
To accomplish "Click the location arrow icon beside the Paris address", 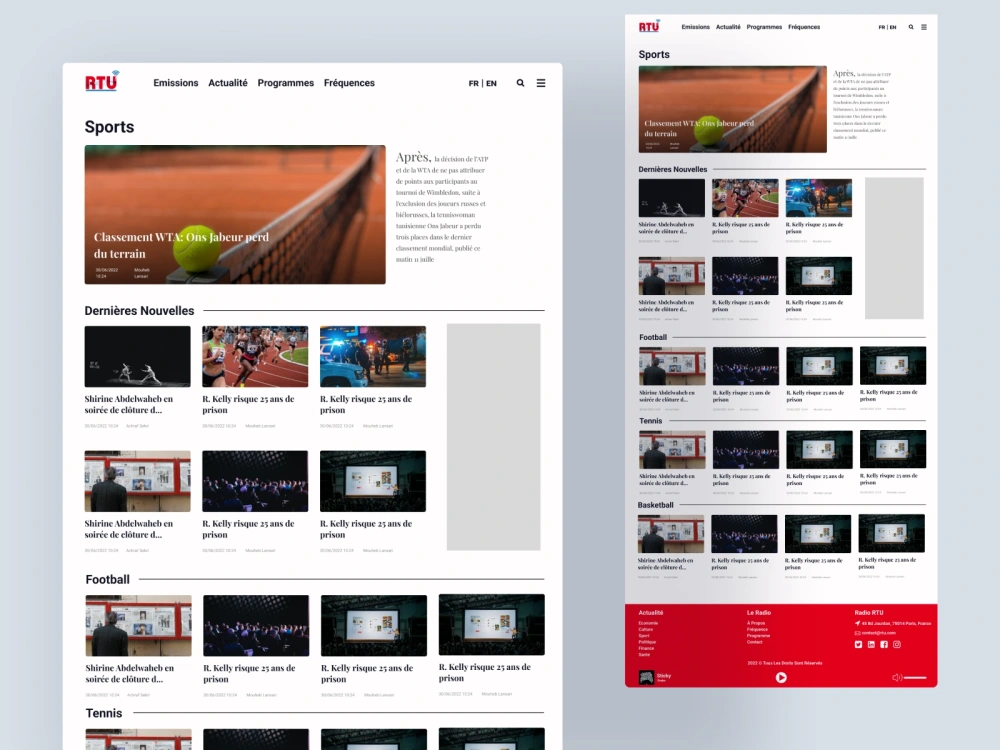I will pyautogui.click(x=857, y=623).
